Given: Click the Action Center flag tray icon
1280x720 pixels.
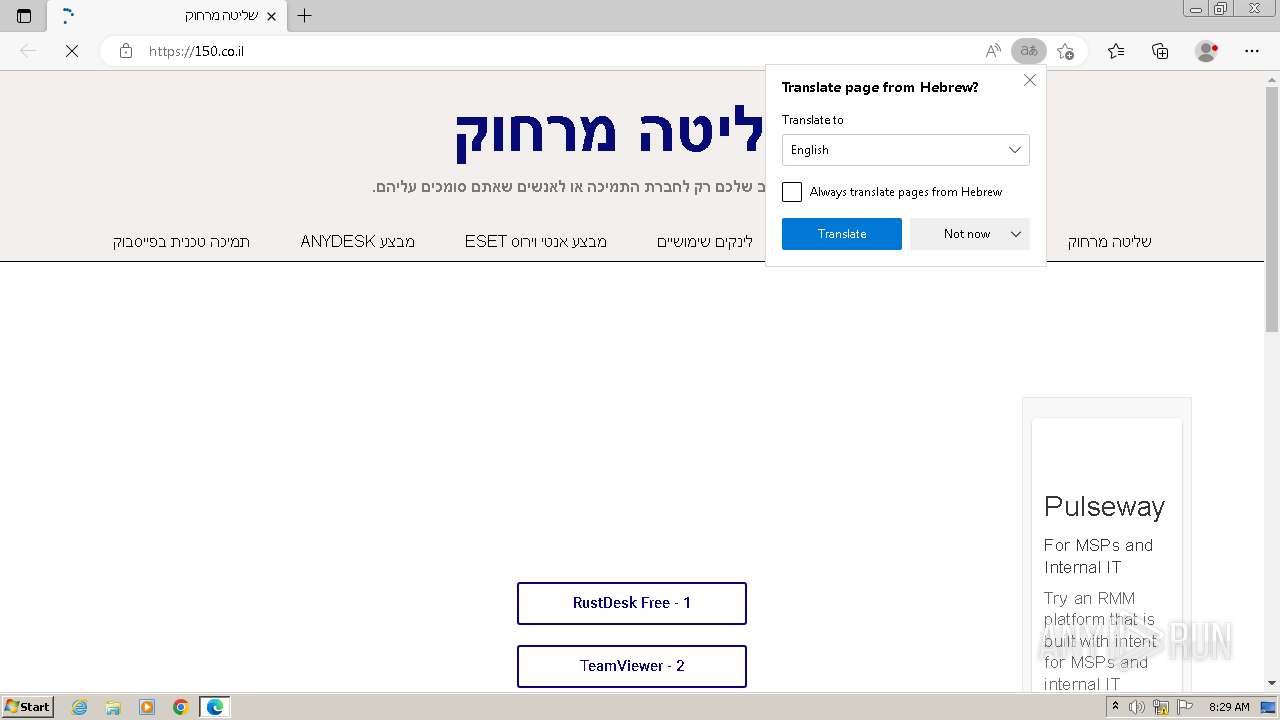Looking at the screenshot, I should [x=1186, y=707].
